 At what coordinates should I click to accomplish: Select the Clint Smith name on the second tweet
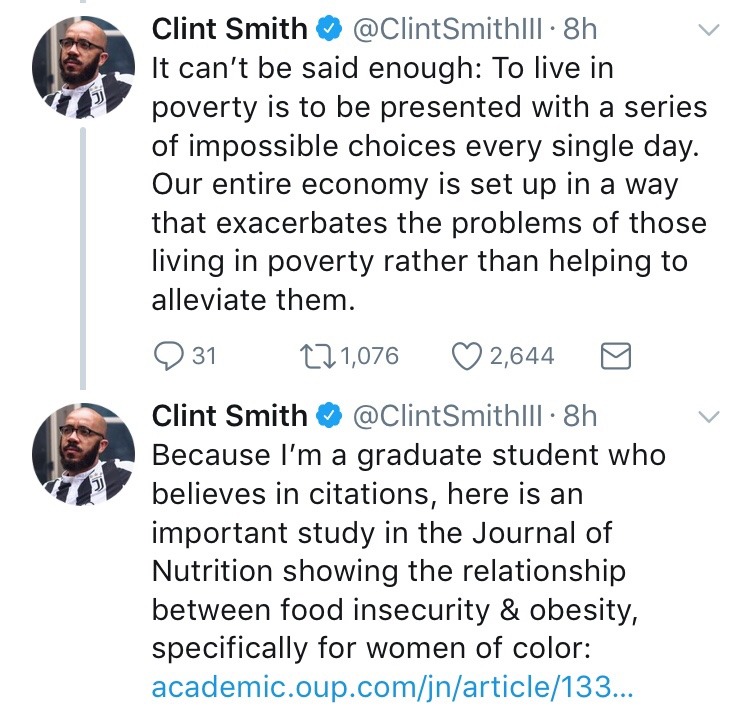tap(229, 415)
